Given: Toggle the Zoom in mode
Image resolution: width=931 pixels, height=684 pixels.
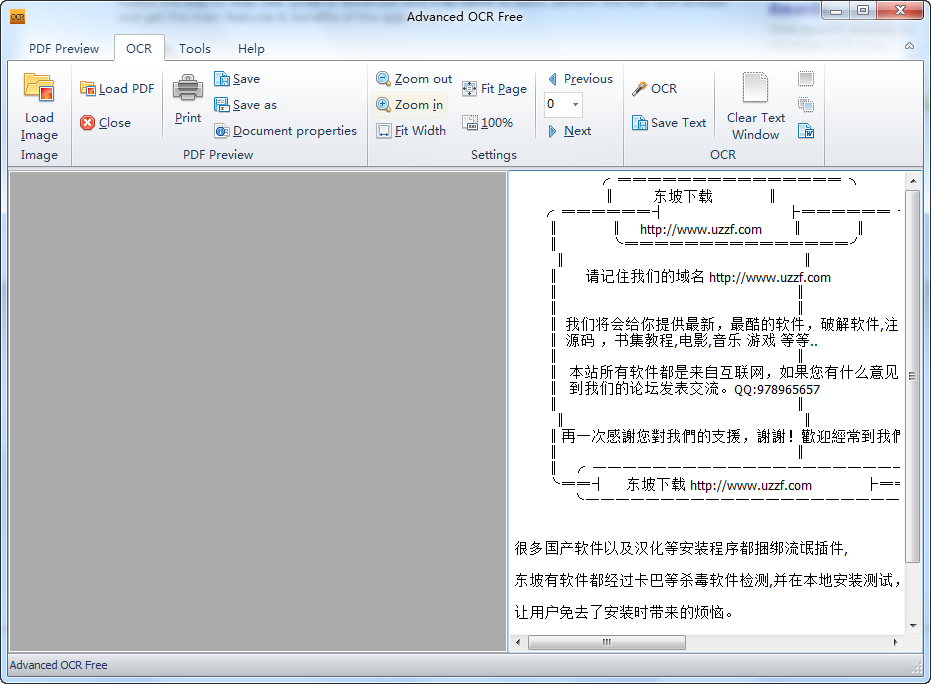Looking at the screenshot, I should (x=383, y=104).
